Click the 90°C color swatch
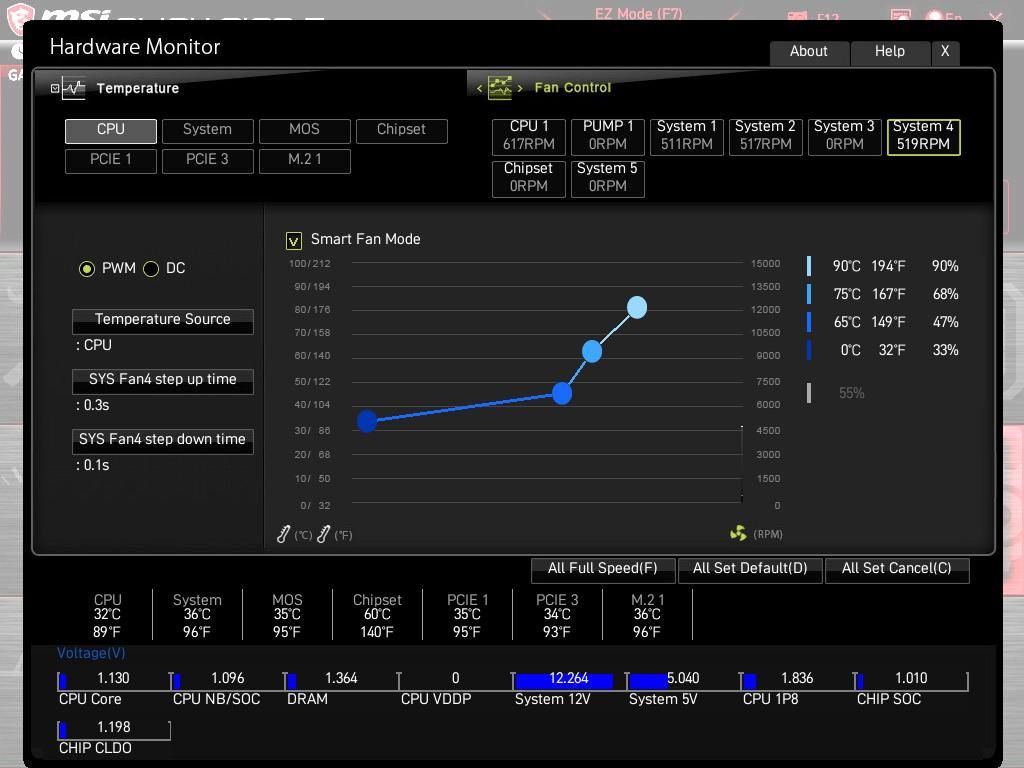This screenshot has width=1024, height=768. [x=809, y=266]
